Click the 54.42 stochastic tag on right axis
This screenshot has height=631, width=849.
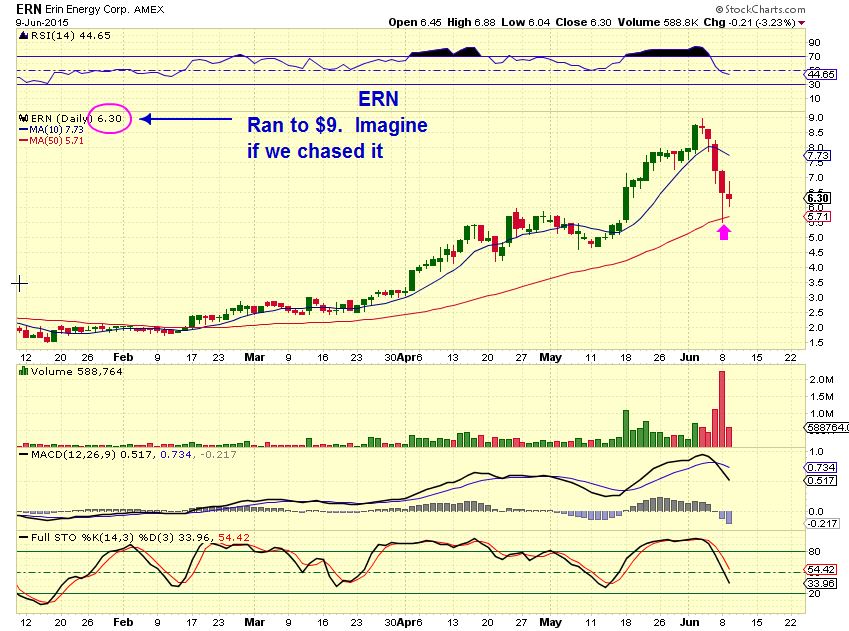coord(821,570)
